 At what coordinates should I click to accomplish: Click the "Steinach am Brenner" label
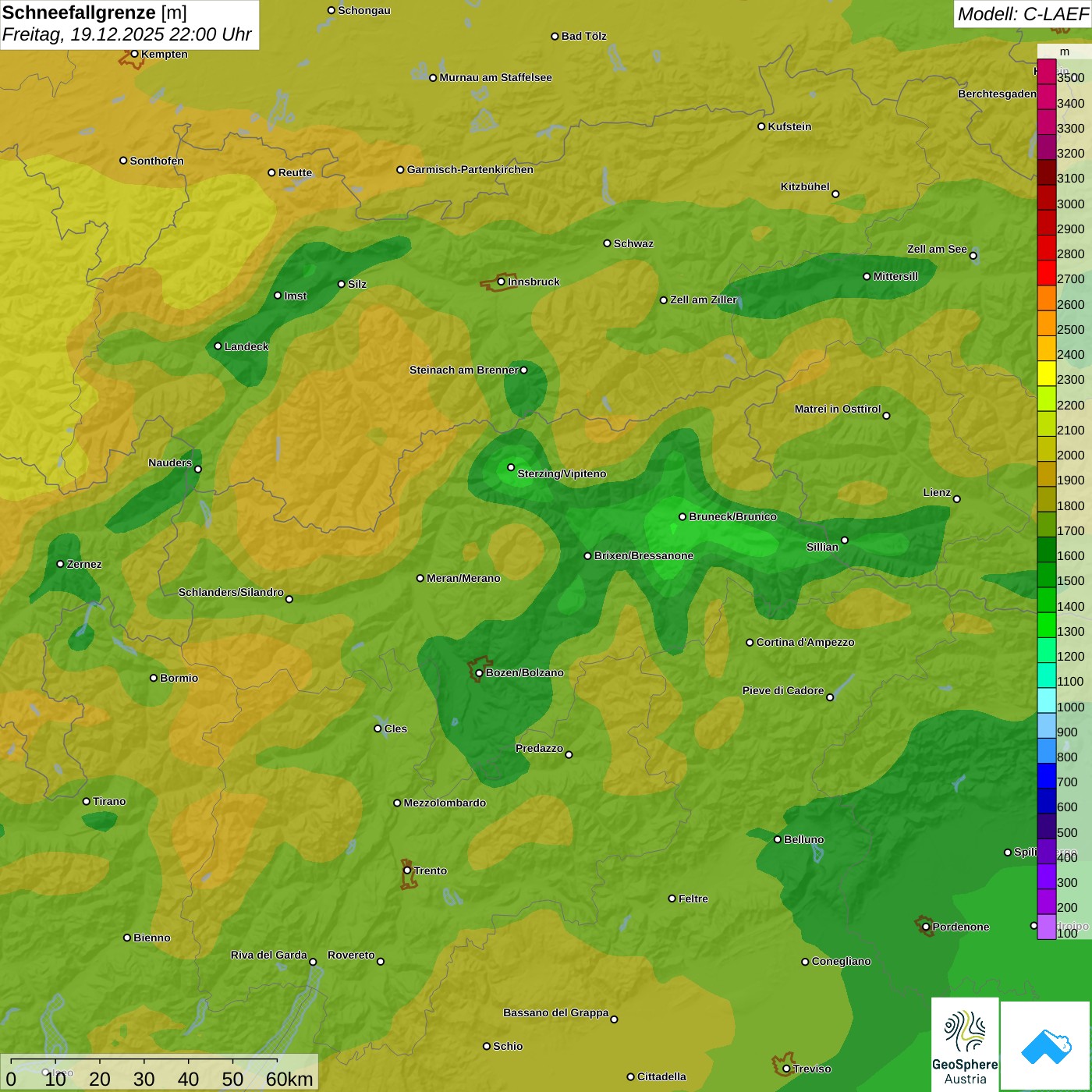tap(464, 370)
